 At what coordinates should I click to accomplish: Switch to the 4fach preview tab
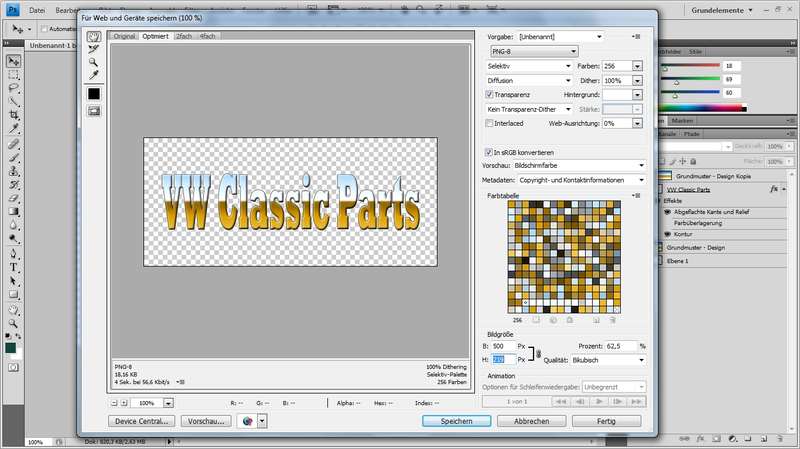coord(208,36)
